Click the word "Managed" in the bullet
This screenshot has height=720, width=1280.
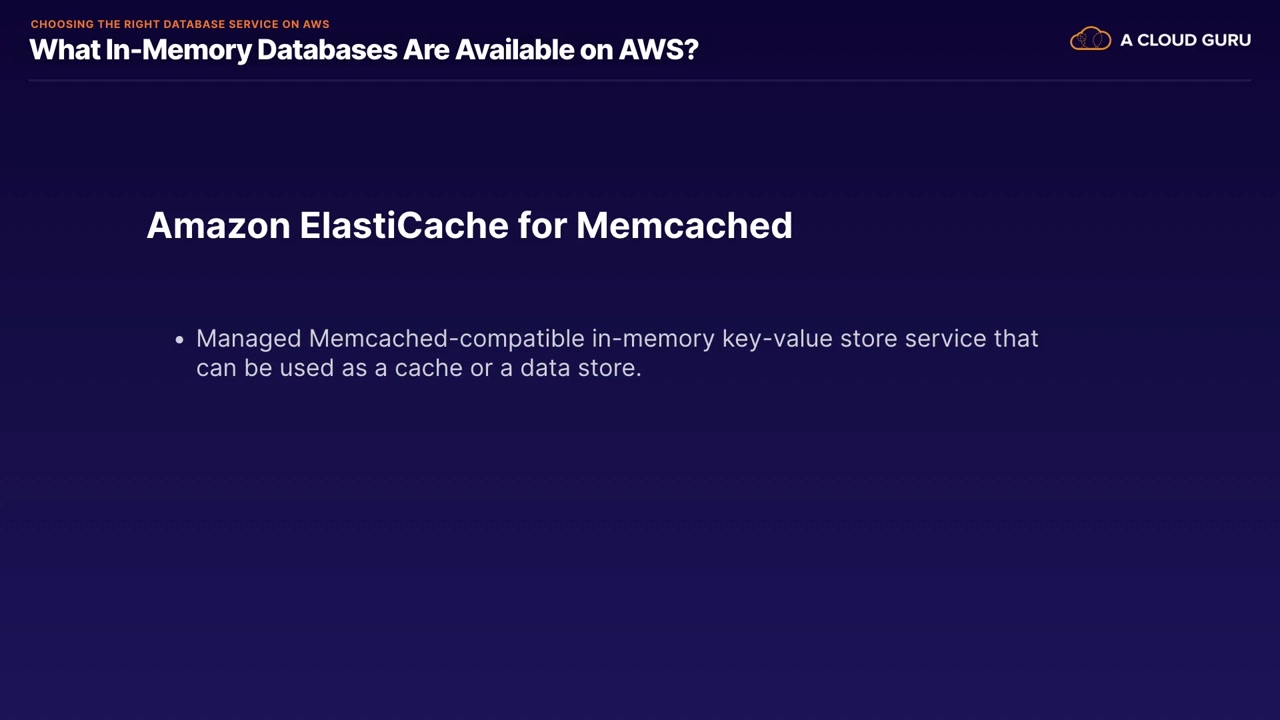tap(248, 339)
